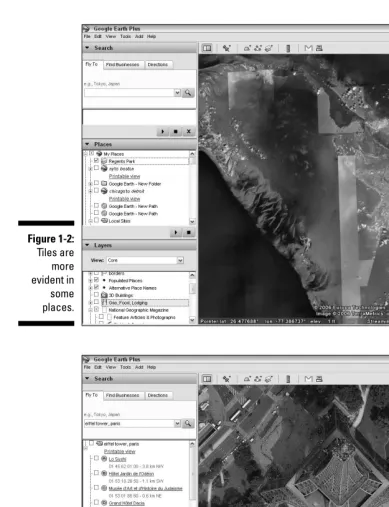Click the sidebar toggle icon above the Eiffel Tower imagery

[207, 379]
